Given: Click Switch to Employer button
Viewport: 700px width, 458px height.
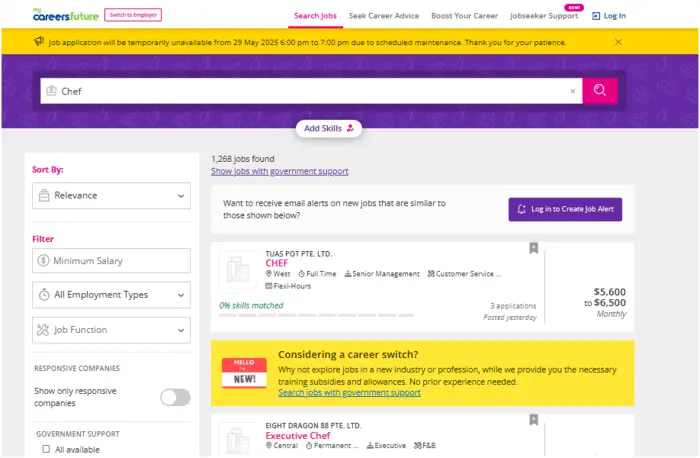Looking at the screenshot, I should [x=133, y=15].
